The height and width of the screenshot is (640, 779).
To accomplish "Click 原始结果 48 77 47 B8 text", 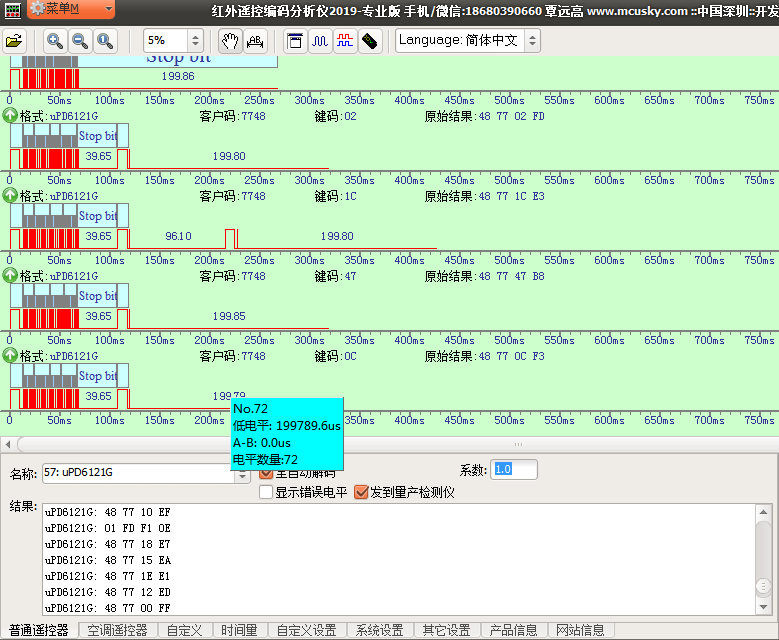I will point(485,276).
